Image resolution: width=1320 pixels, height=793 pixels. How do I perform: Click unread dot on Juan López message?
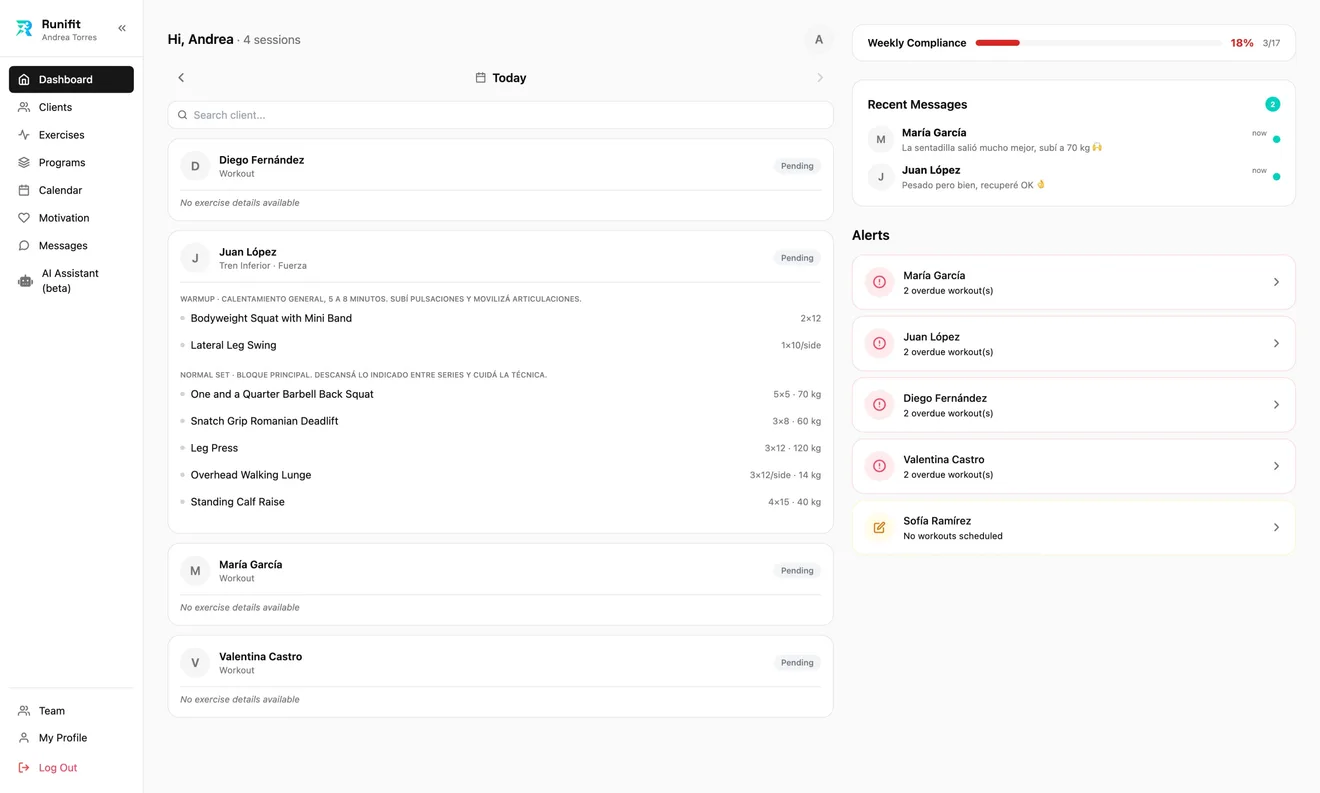(x=1276, y=177)
